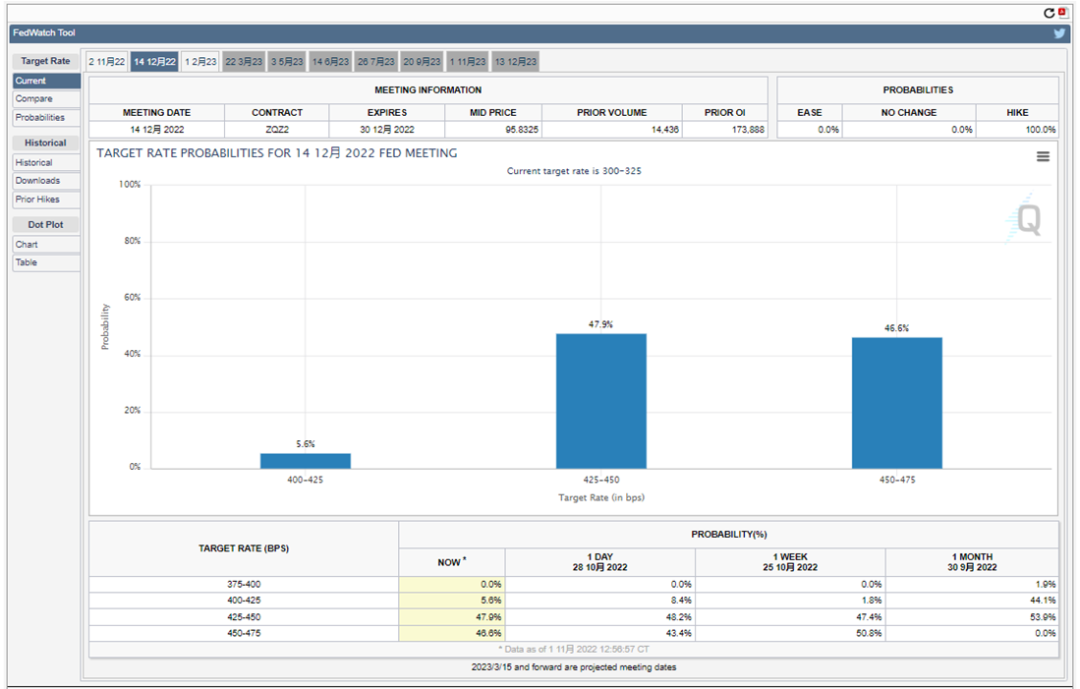
Task: Select the 13 12月23 meeting tab
Action: (x=516, y=62)
